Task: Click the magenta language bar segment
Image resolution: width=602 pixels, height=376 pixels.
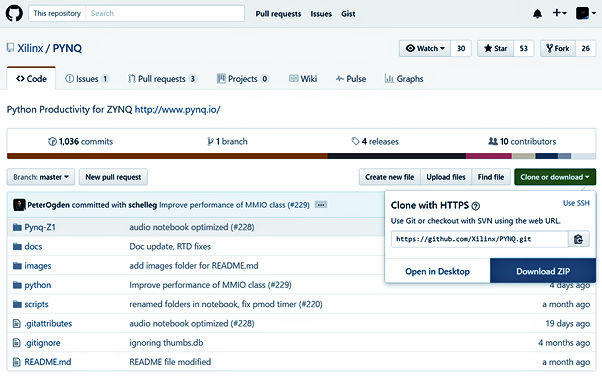Action: click(489, 156)
